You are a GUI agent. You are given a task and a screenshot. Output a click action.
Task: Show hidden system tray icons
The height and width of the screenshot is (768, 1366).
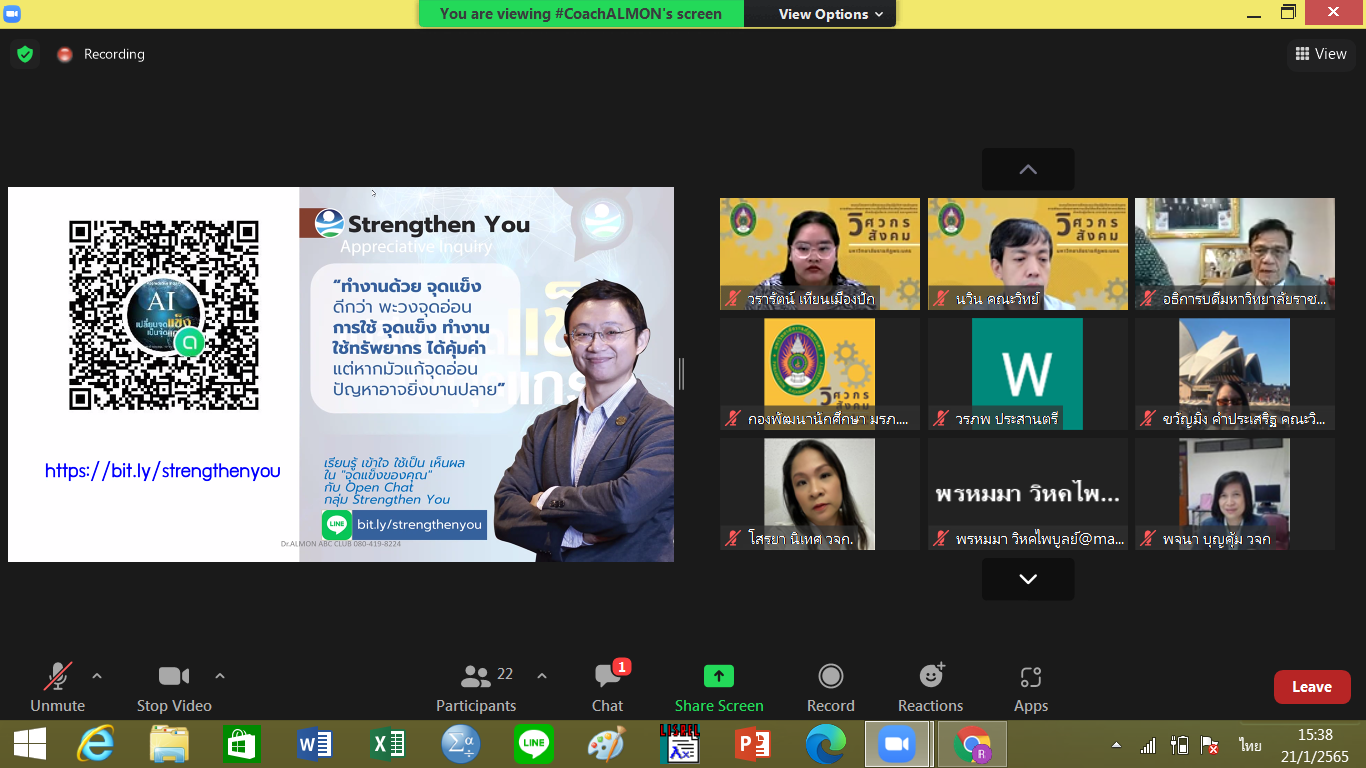coord(1116,745)
